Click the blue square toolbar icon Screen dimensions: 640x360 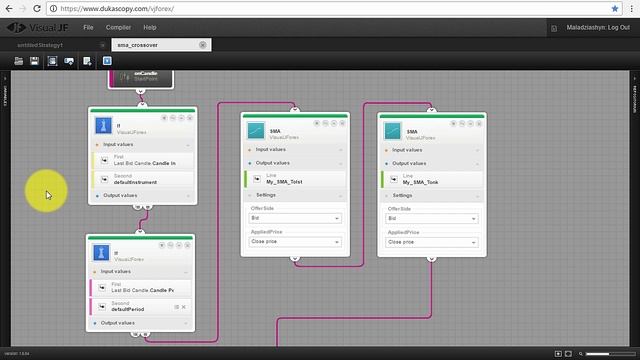click(107, 61)
